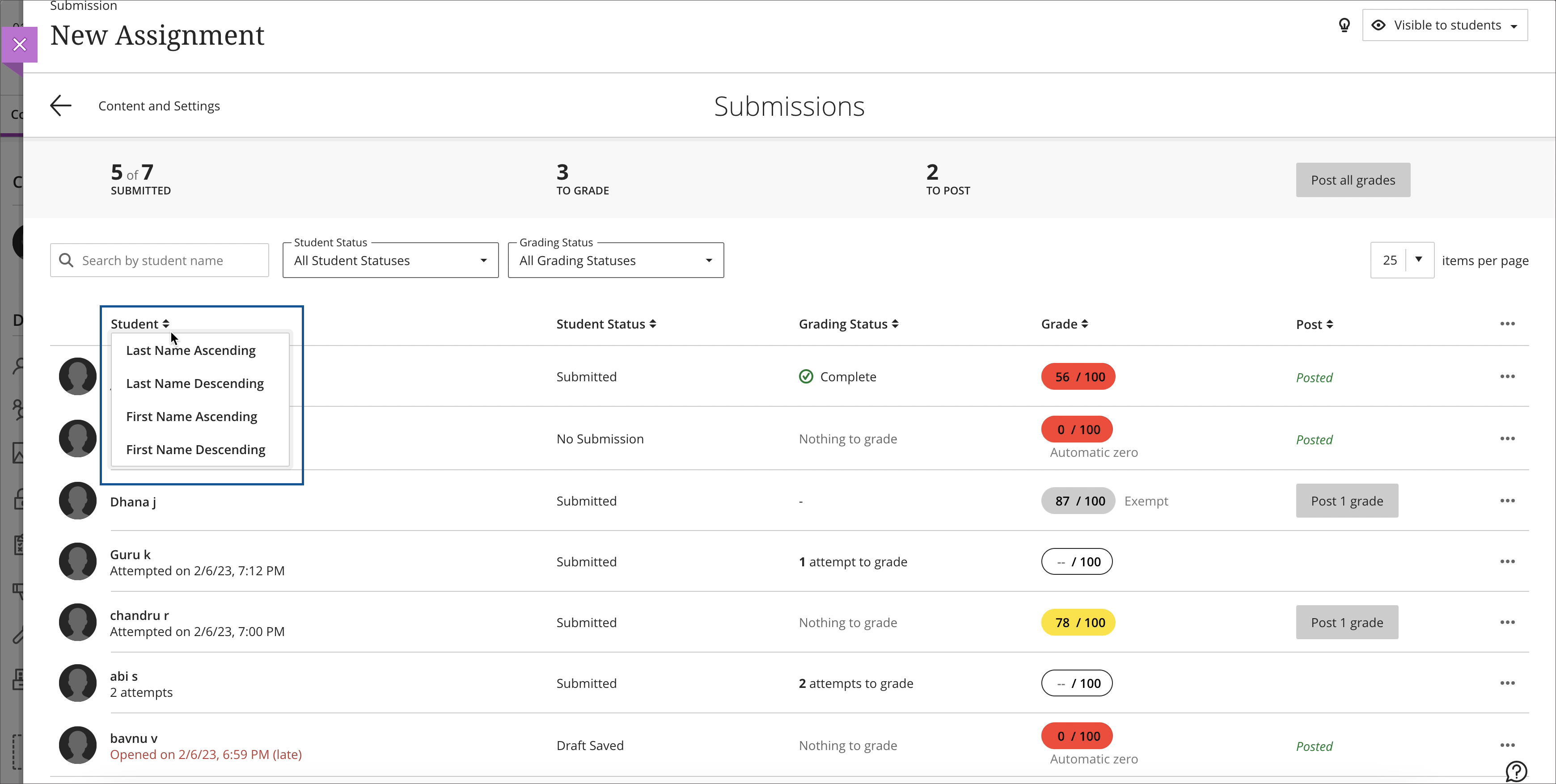
Task: Open items per page dropdown
Action: [x=1401, y=260]
